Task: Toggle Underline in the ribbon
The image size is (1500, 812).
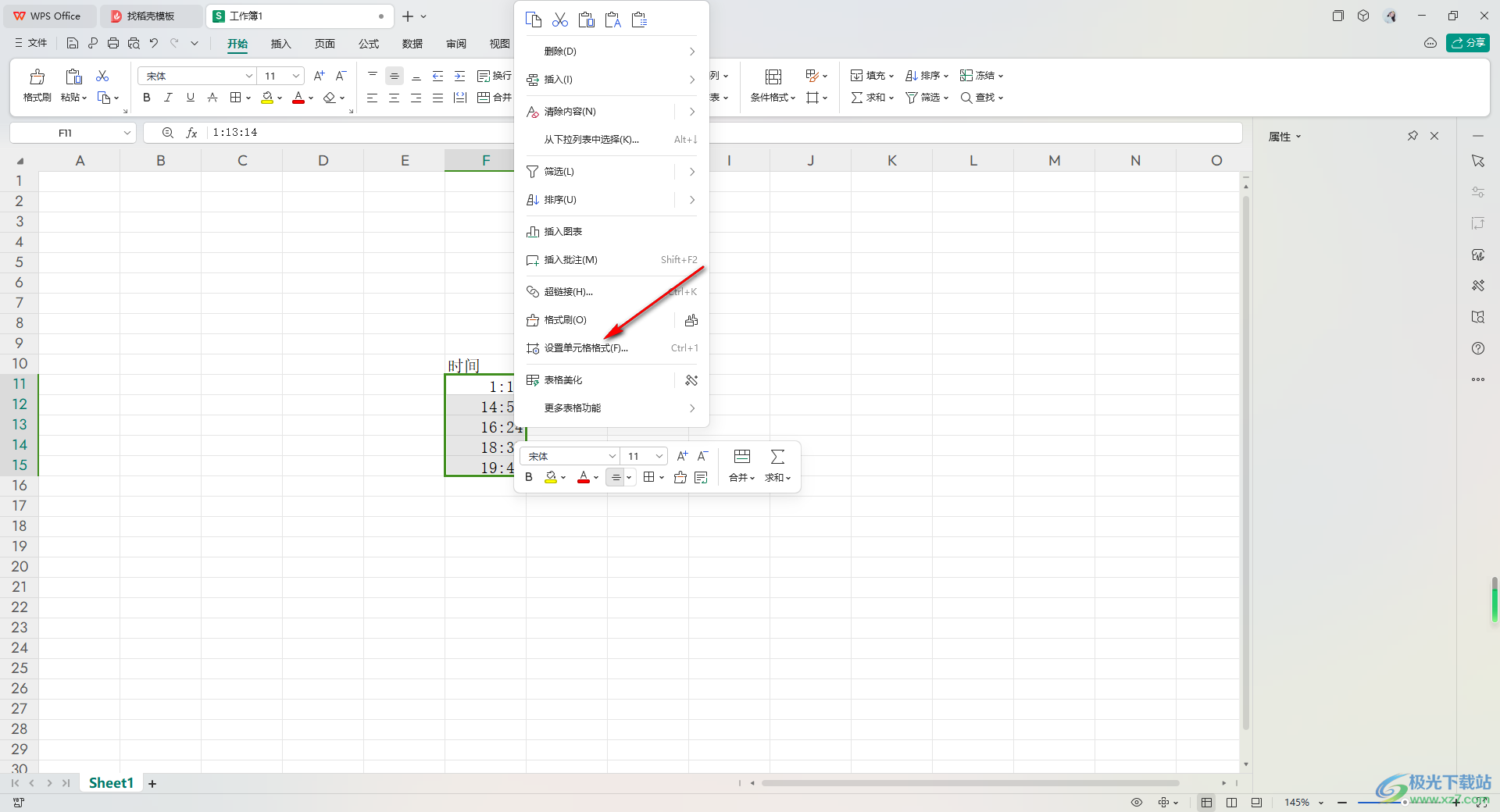Action: coord(190,98)
